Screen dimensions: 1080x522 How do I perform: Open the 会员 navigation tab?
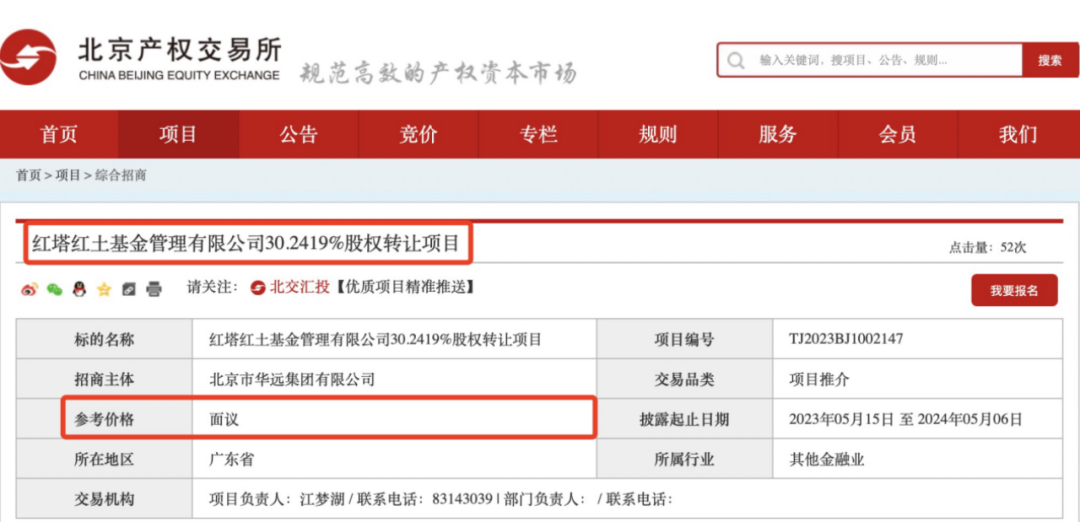[x=897, y=134]
